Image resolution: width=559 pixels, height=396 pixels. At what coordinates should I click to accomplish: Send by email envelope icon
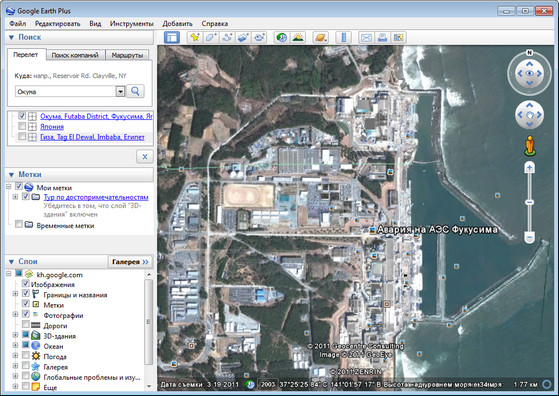[x=366, y=37]
